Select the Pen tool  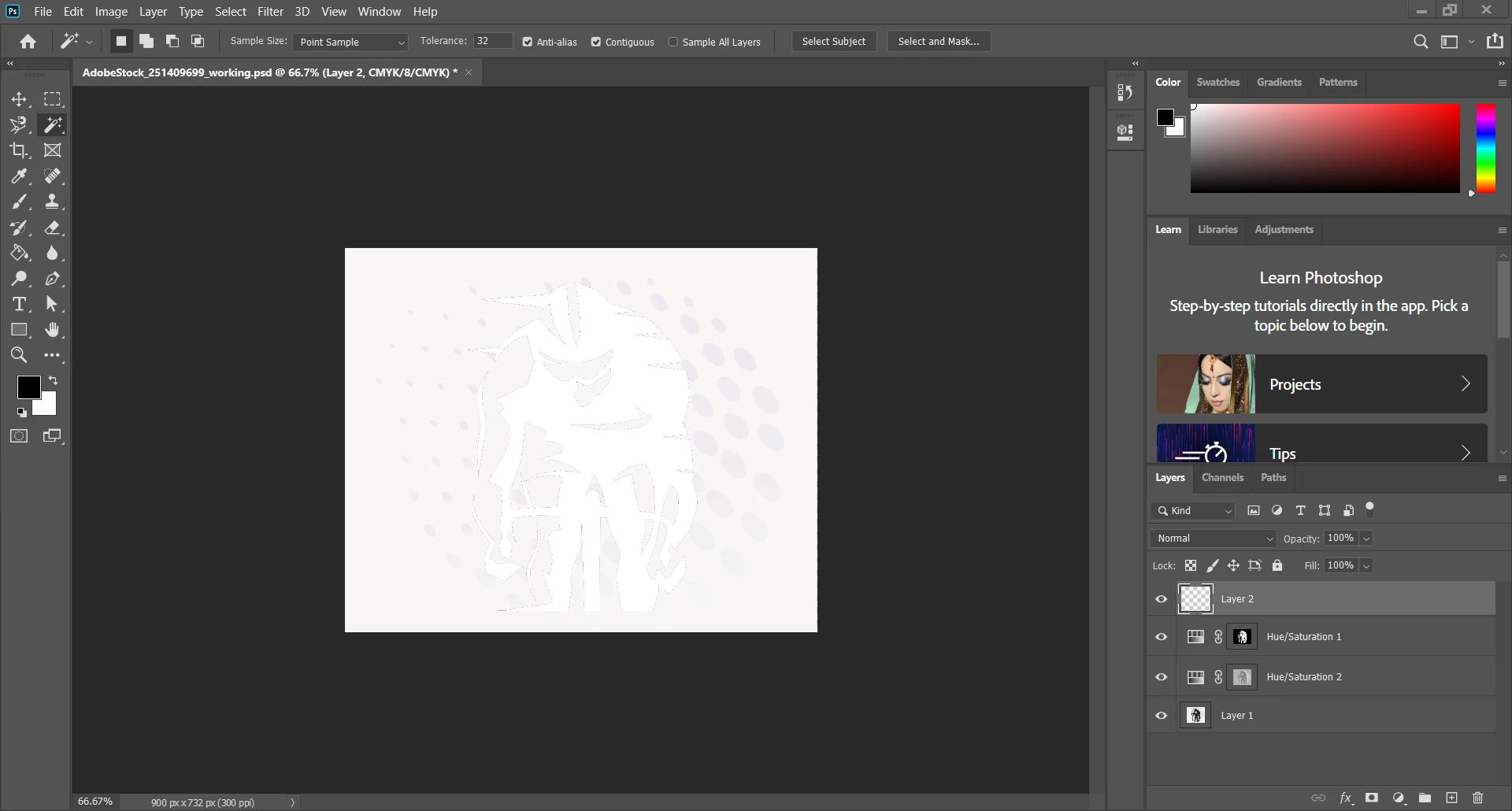point(53,279)
